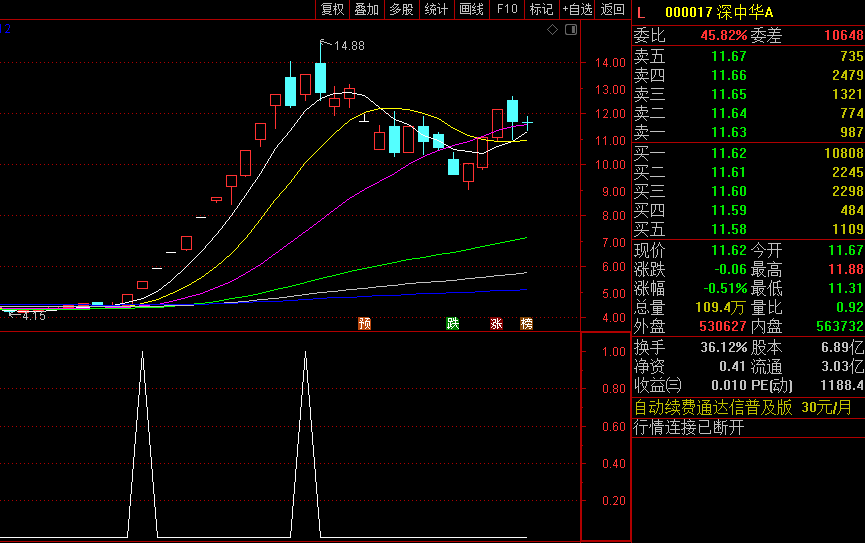Click the green 跌 marker icon
Screen dimensions: 865x543
click(453, 324)
